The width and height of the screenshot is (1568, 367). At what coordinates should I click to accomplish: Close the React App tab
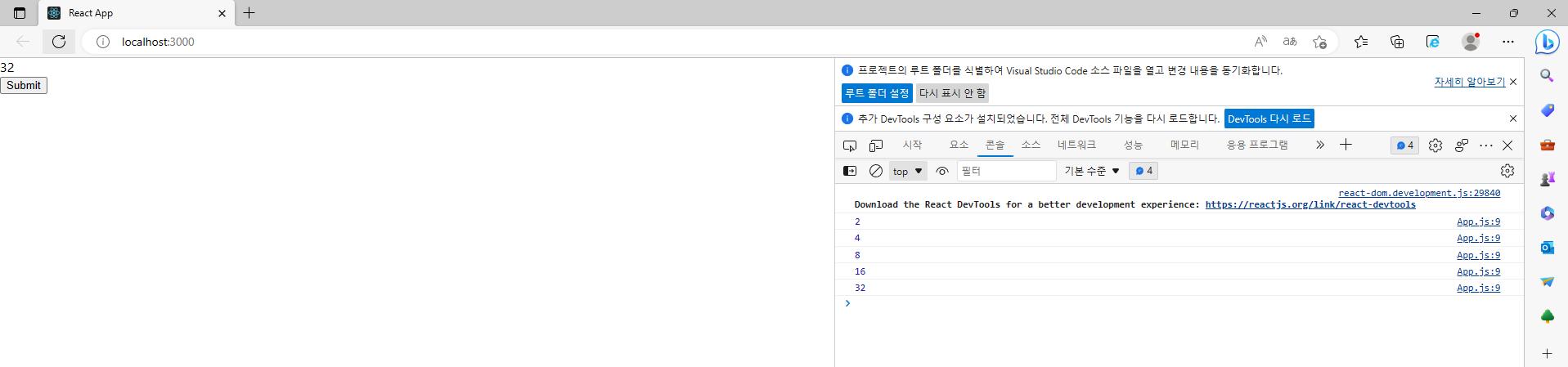pos(222,13)
